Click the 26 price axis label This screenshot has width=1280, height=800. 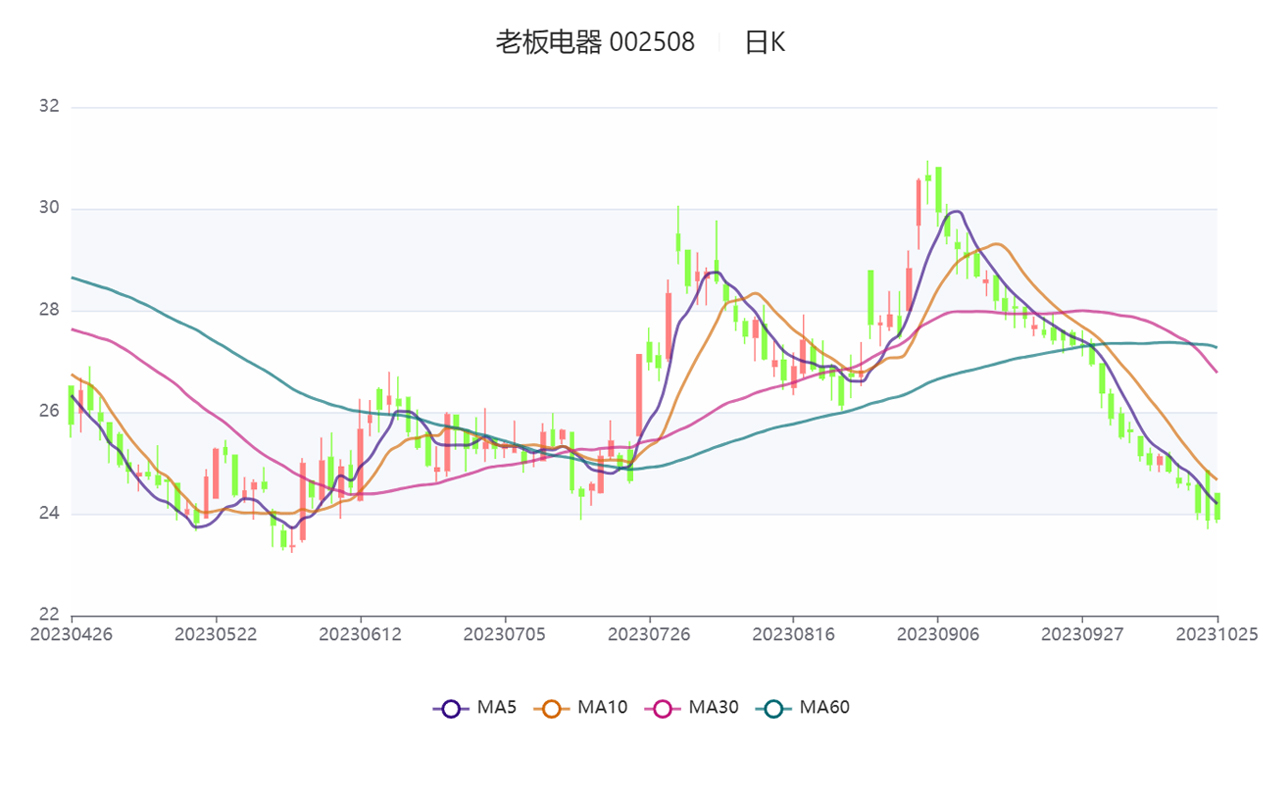coord(49,411)
